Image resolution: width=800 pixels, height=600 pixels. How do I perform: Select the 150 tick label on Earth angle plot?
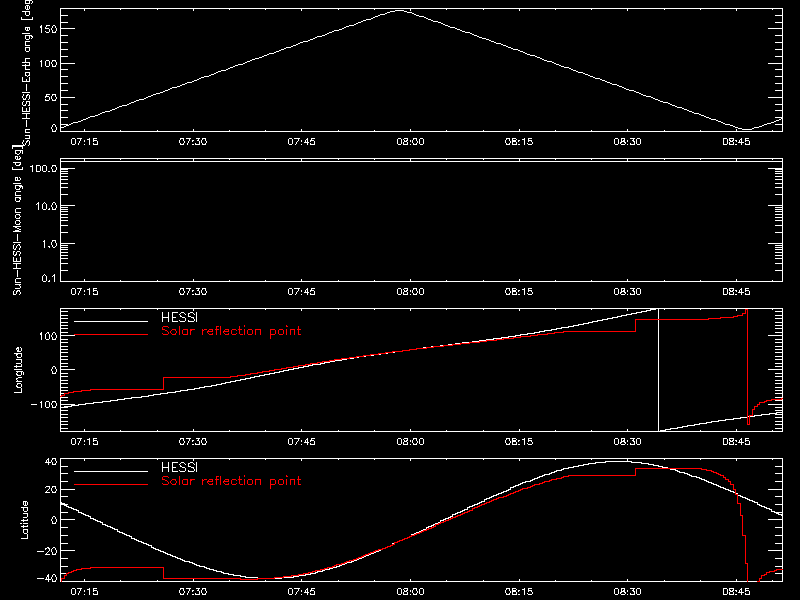47,29
